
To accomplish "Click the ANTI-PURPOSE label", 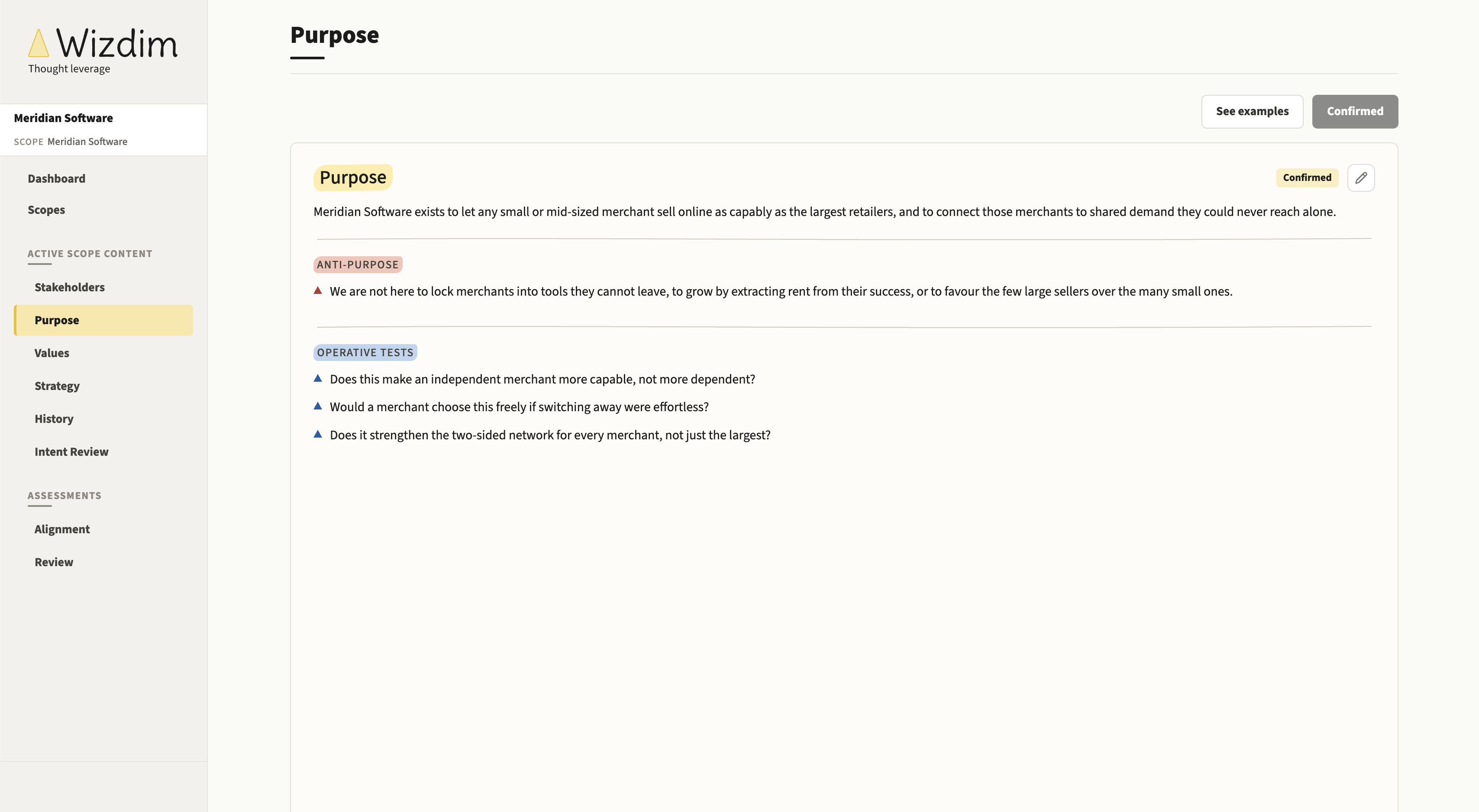I will [358, 264].
